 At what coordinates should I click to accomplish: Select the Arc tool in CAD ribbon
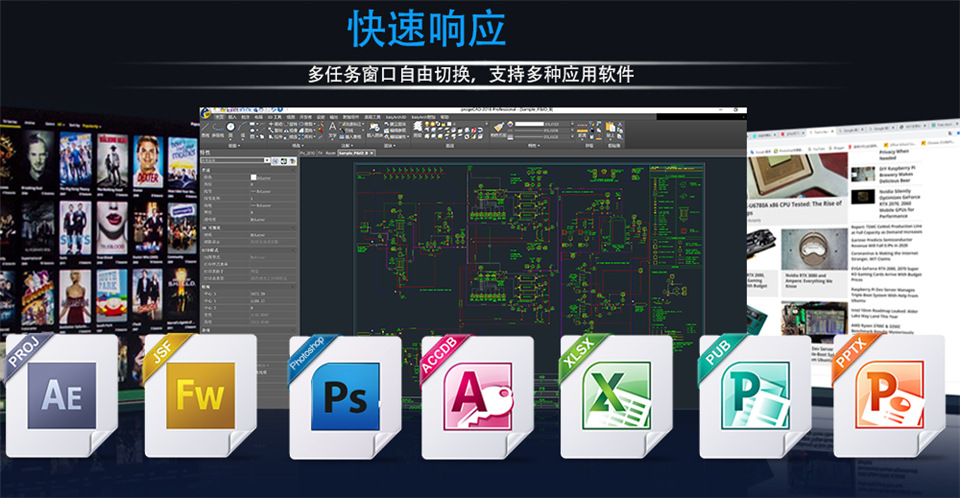pyautogui.click(x=243, y=129)
